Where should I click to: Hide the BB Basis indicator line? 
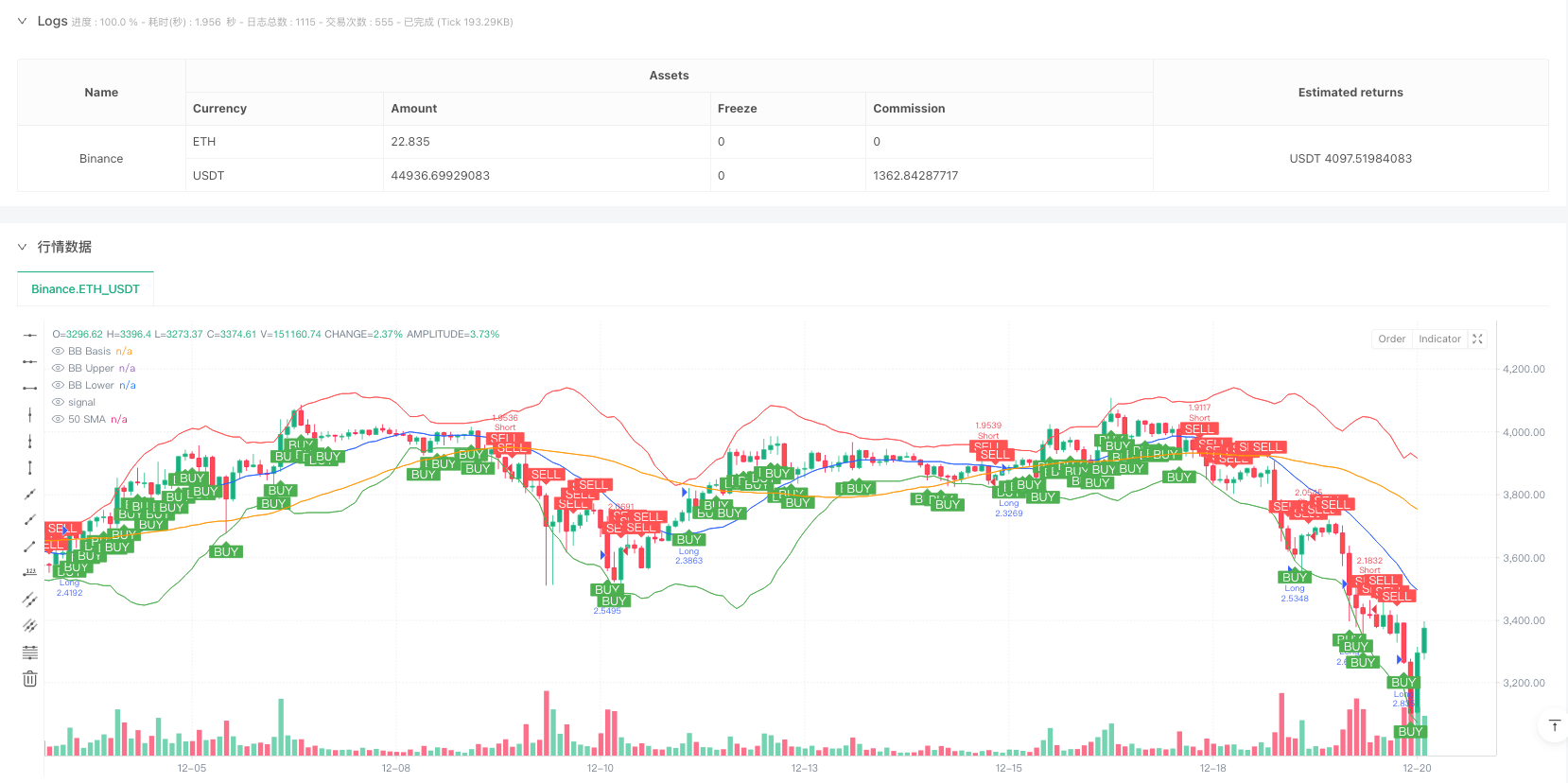[x=59, y=351]
